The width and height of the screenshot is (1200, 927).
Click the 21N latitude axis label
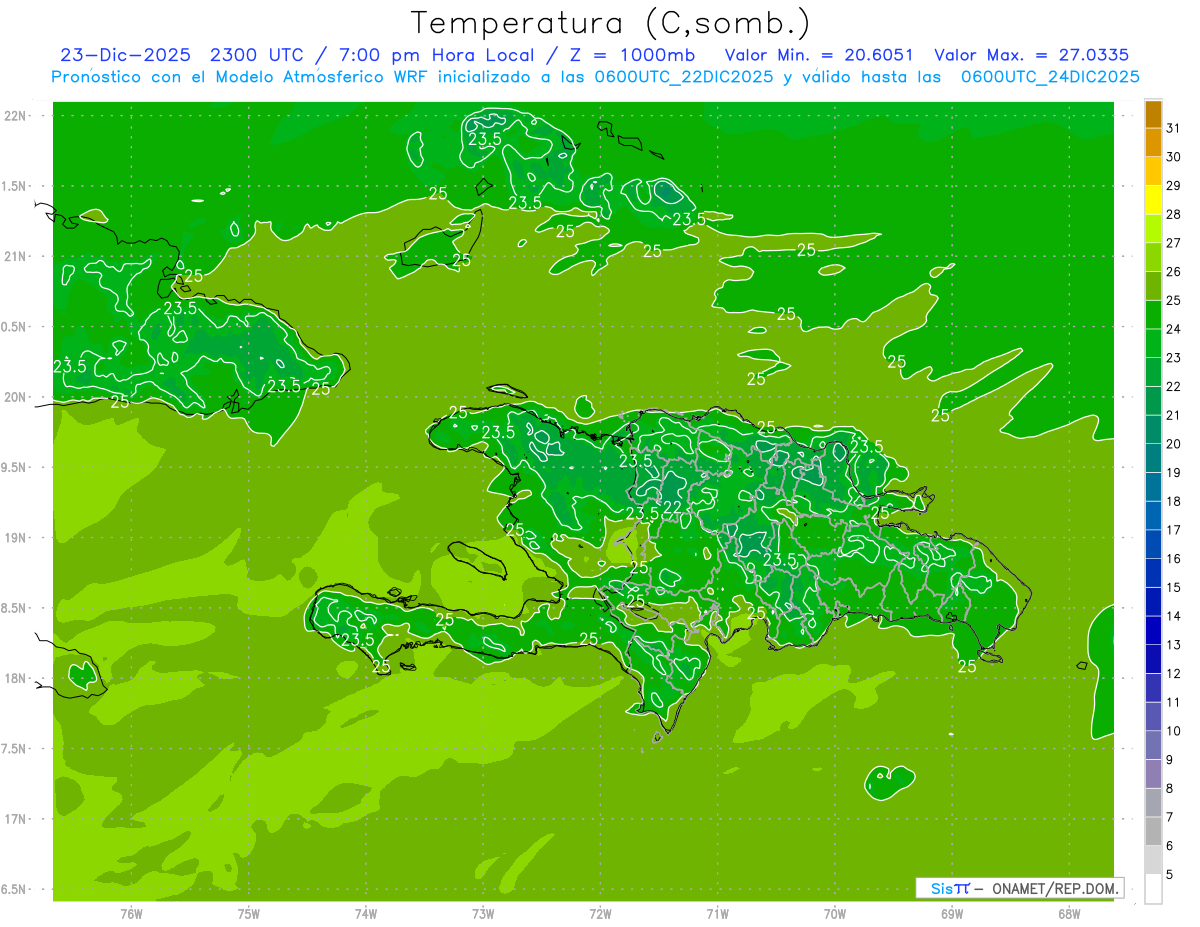16,257
